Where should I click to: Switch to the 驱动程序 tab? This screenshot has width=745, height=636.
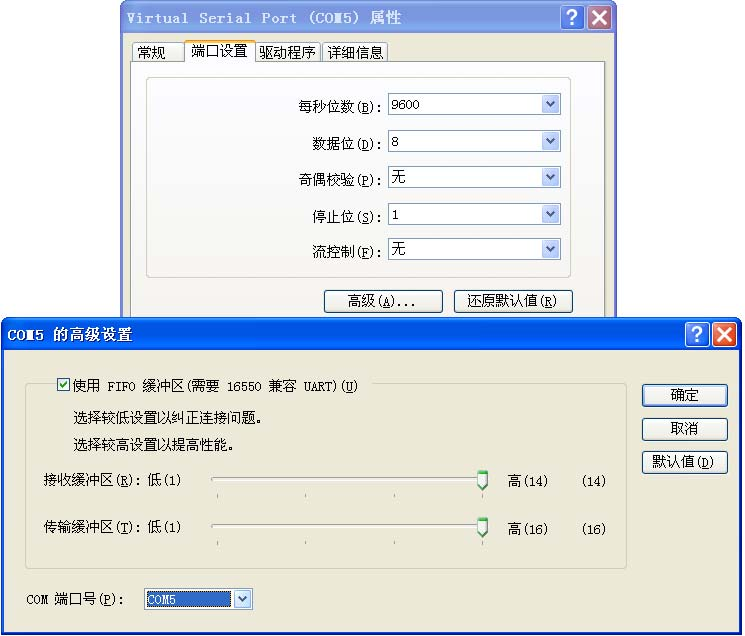click(x=287, y=53)
